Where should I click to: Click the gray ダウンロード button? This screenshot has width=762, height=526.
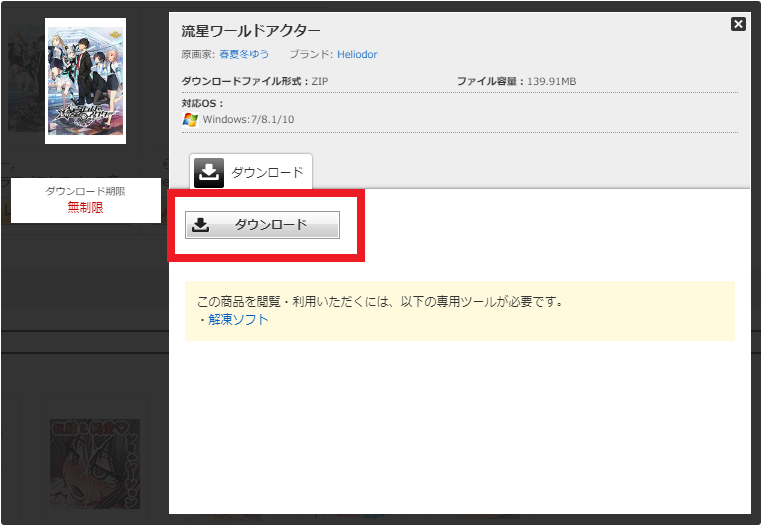point(262,225)
